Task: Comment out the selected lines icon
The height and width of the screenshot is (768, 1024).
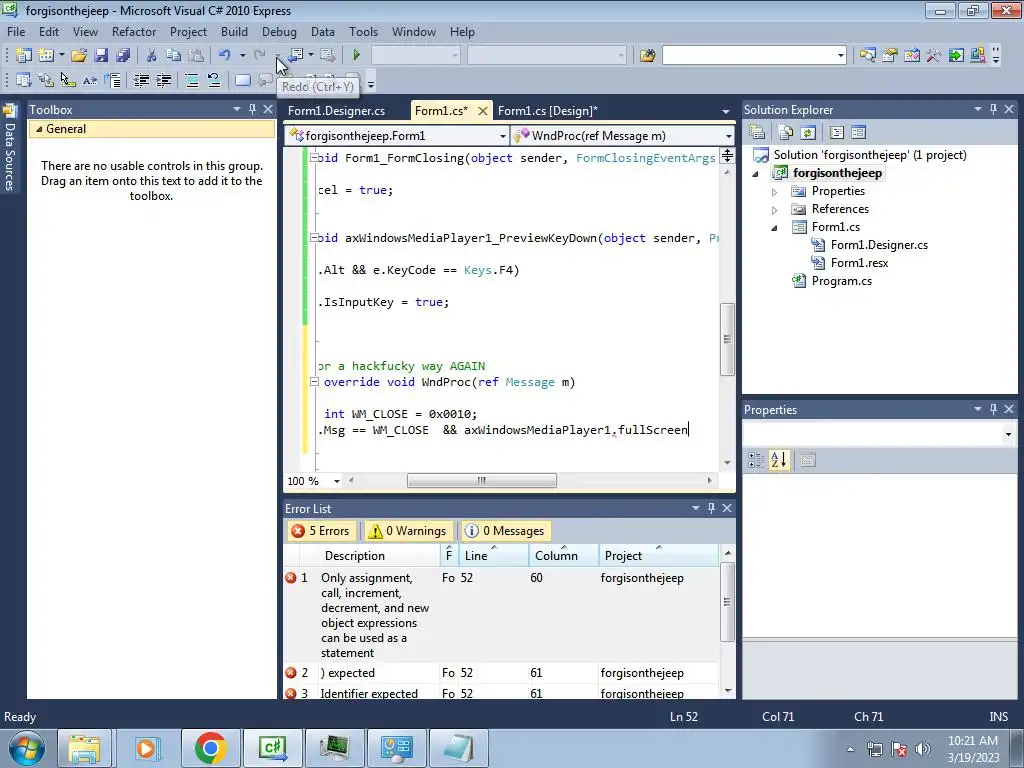Action: pyautogui.click(x=192, y=80)
